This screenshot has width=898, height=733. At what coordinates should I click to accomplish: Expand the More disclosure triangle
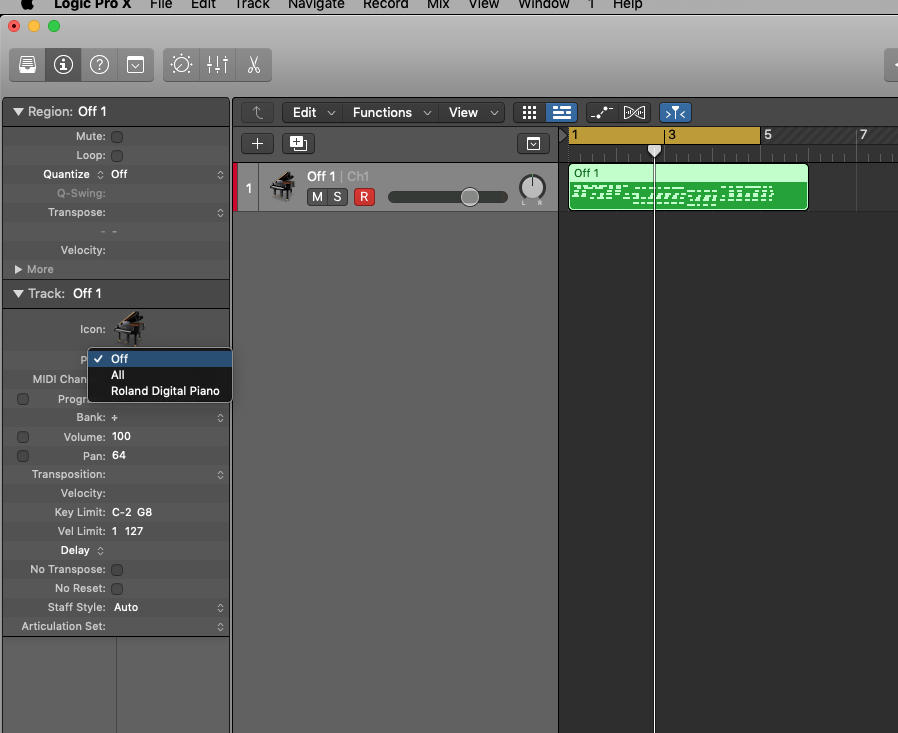(x=18, y=269)
